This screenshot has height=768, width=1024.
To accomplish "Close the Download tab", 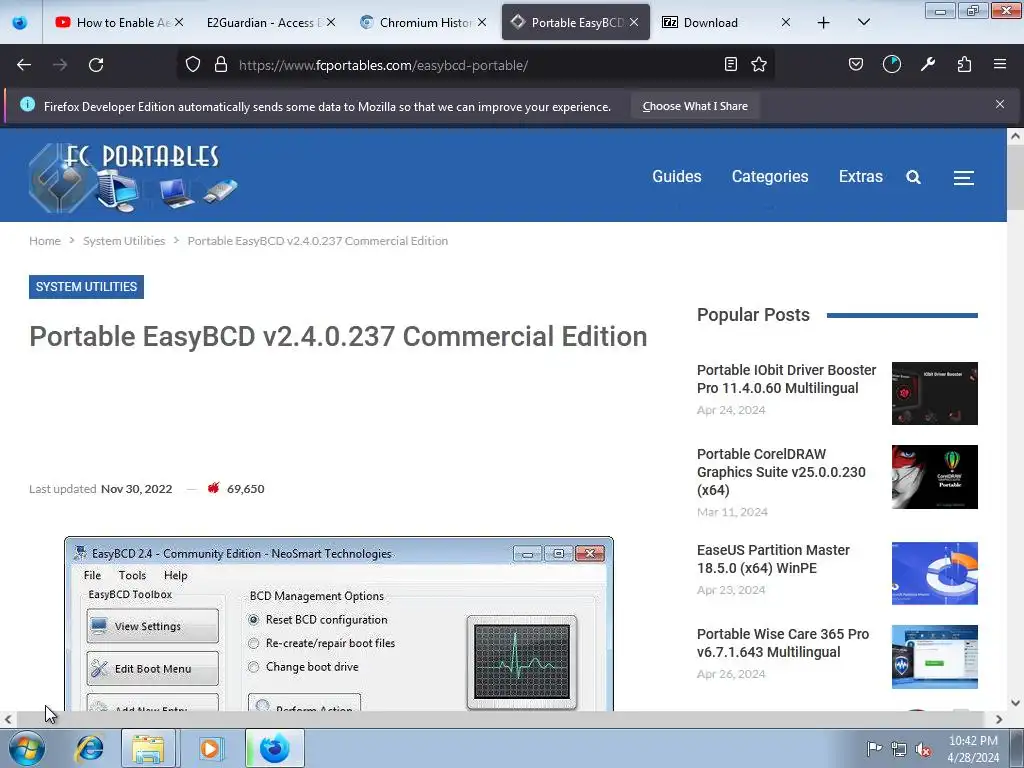I will pos(786,22).
